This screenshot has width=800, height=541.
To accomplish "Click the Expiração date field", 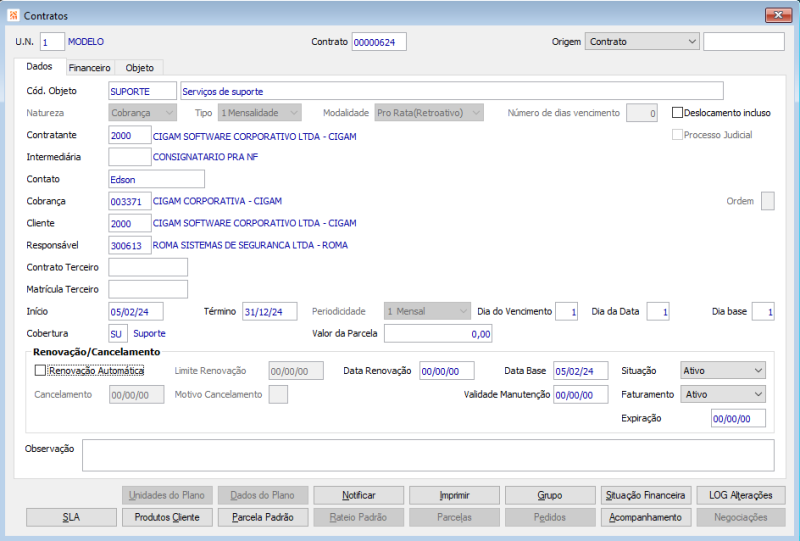I will pyautogui.click(x=738, y=419).
